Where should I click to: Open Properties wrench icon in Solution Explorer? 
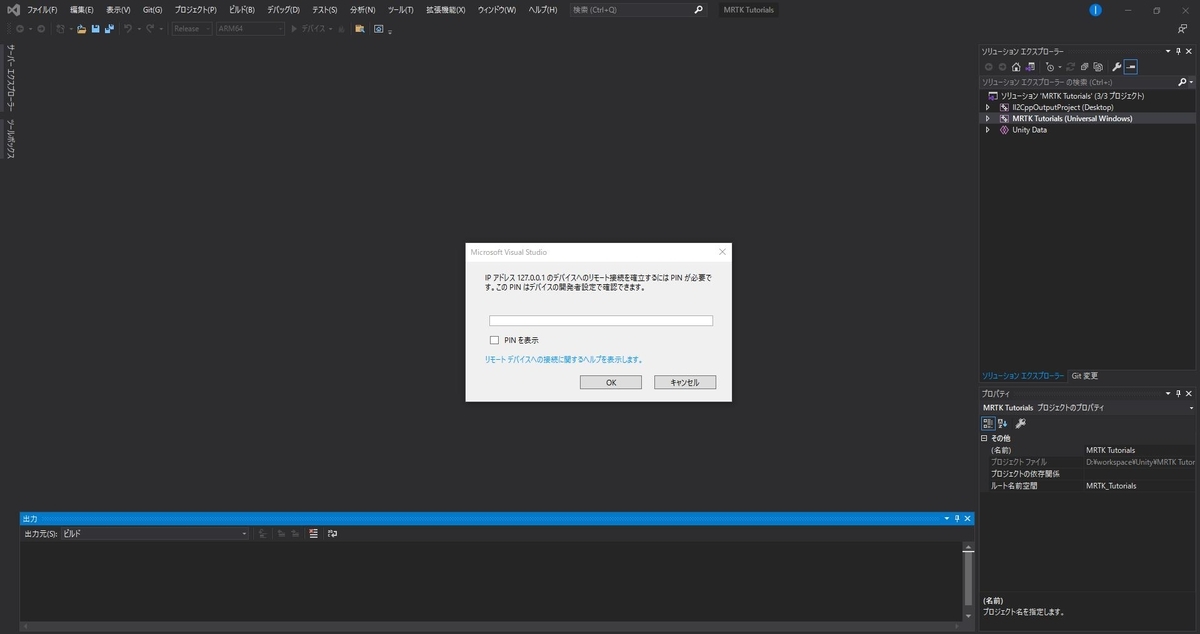tap(1117, 67)
